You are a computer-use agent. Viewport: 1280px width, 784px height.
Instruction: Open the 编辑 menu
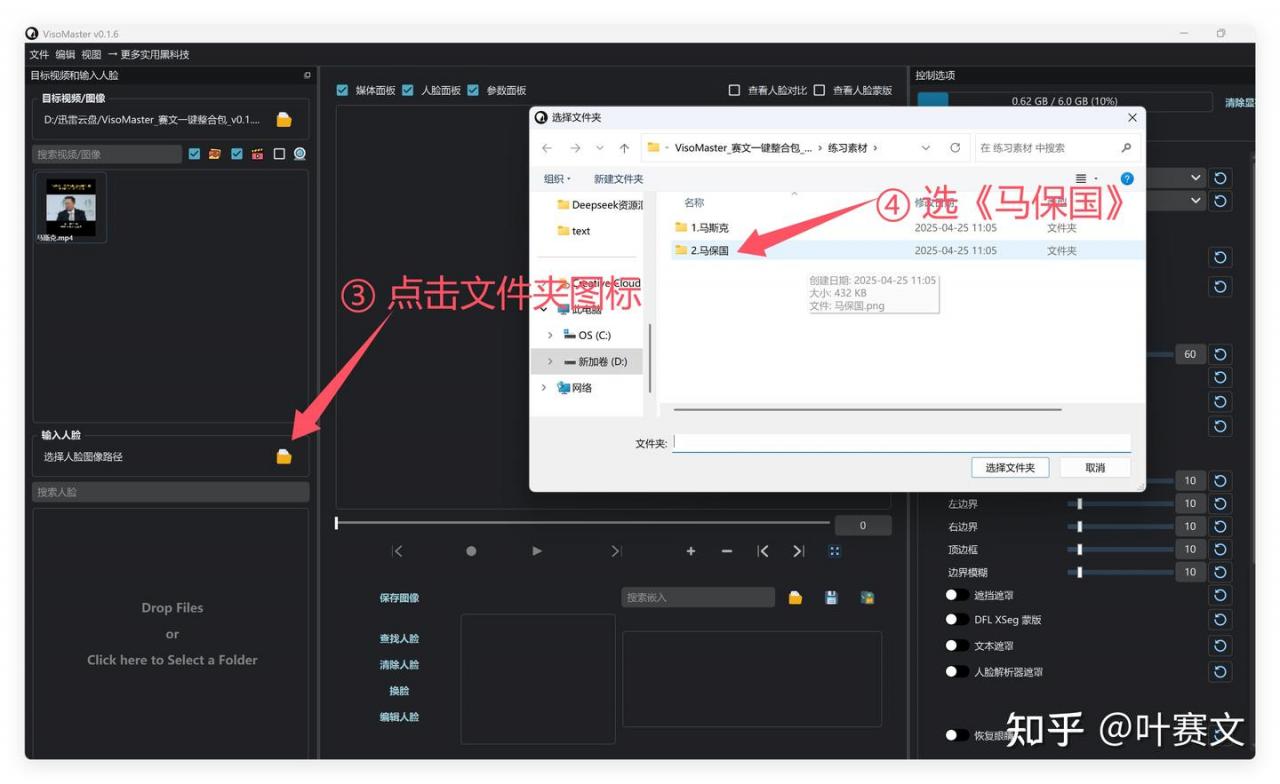click(x=65, y=55)
